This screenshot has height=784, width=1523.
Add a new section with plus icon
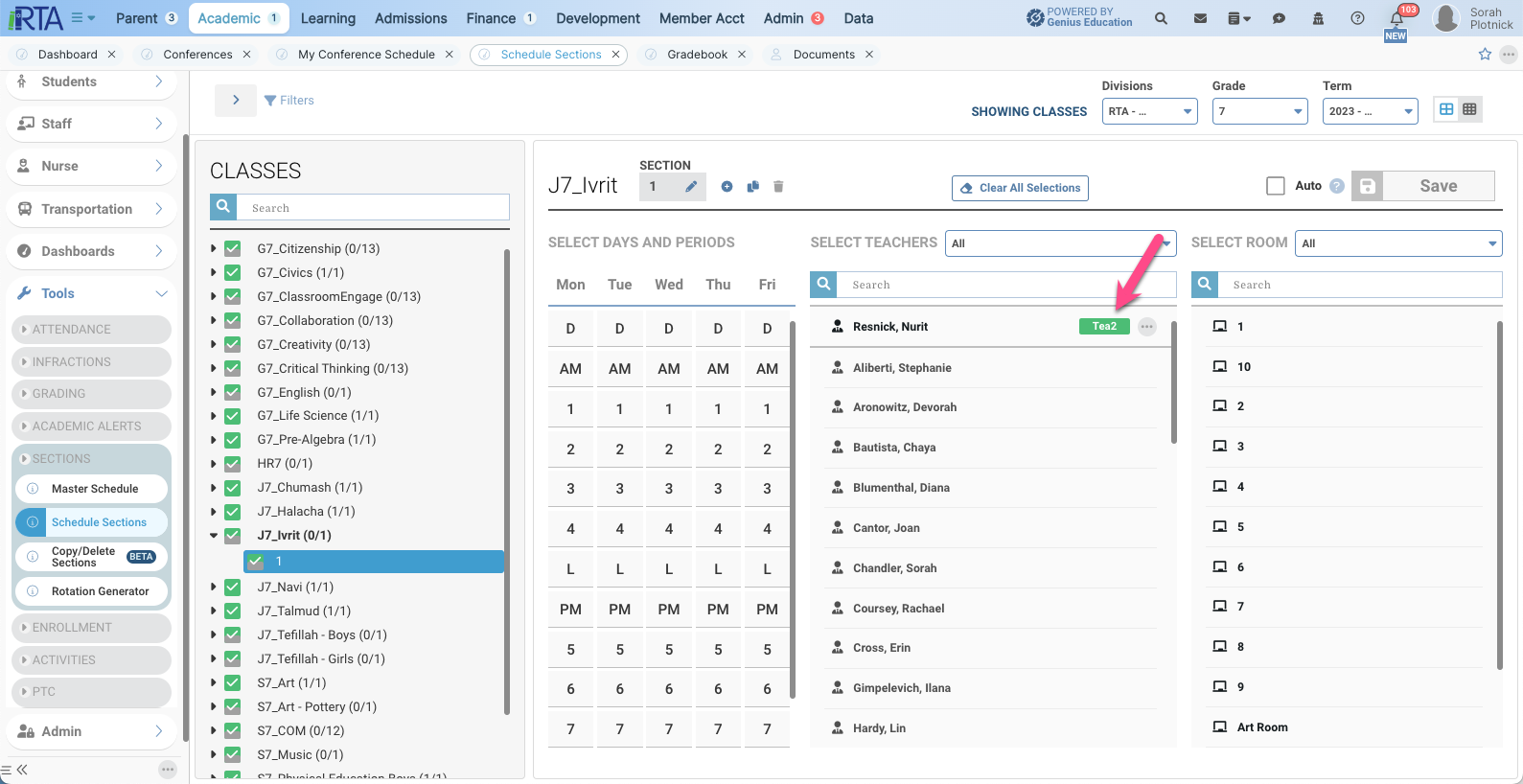727,187
